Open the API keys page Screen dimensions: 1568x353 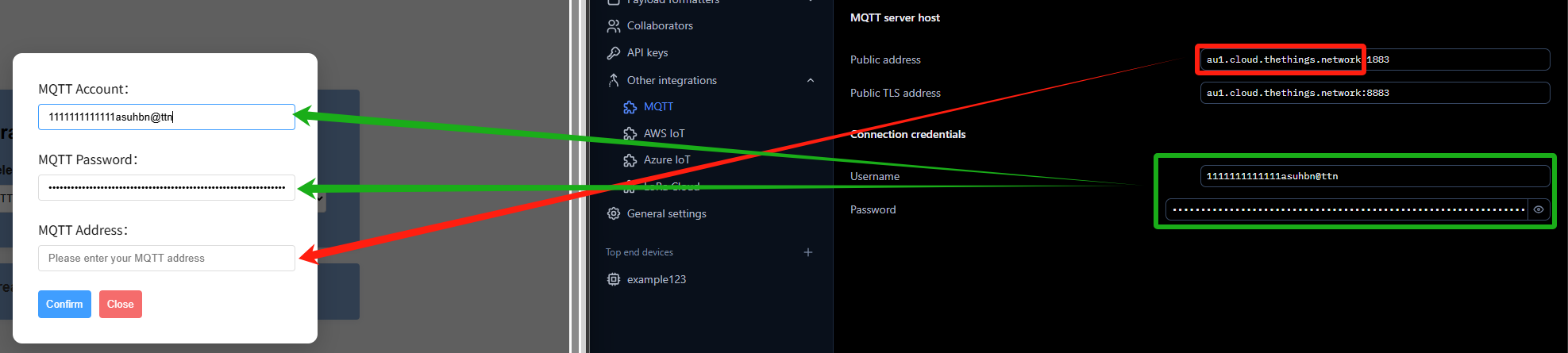647,53
